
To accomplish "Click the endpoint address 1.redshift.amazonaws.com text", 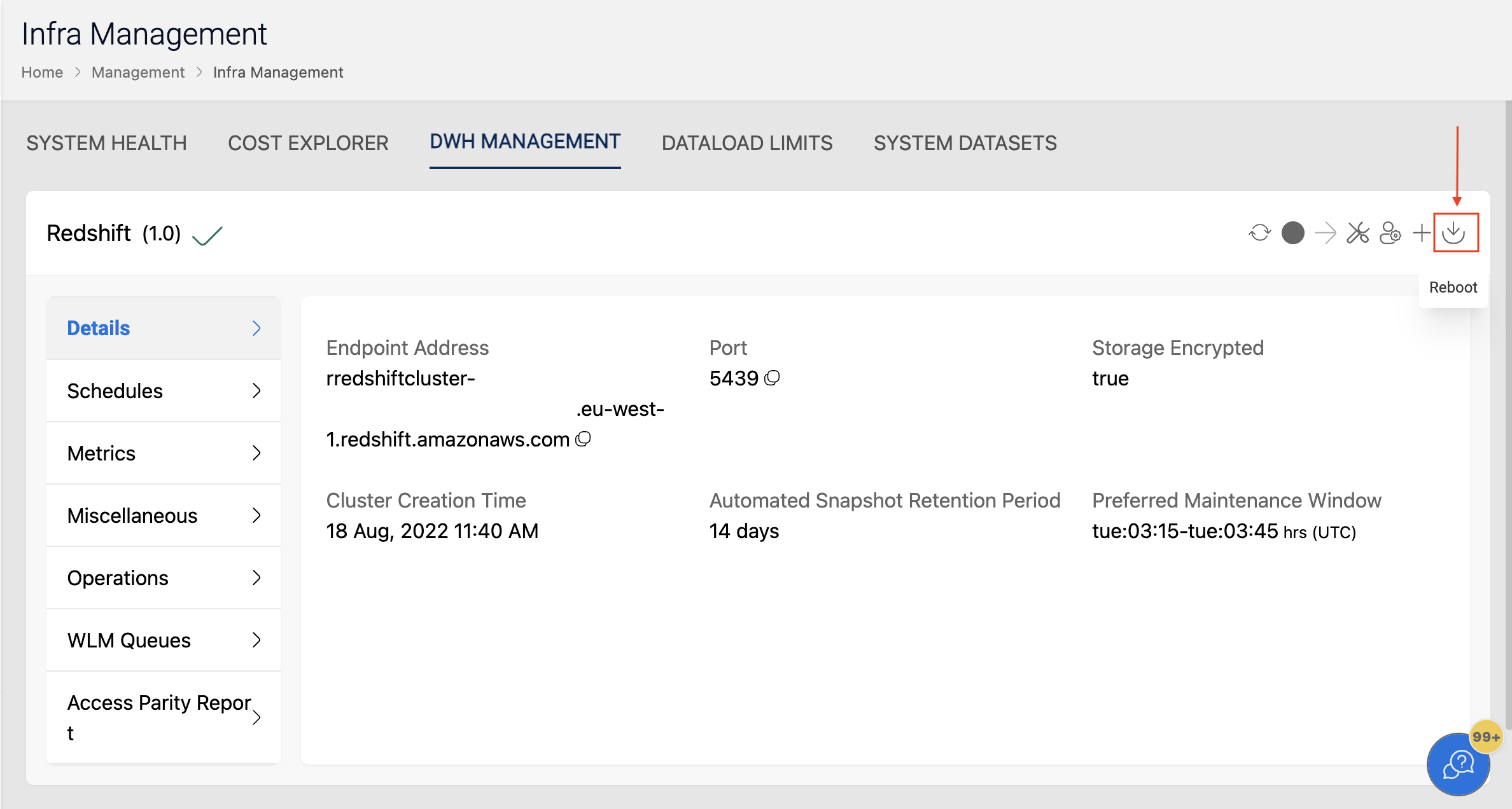I will pyautogui.click(x=447, y=439).
